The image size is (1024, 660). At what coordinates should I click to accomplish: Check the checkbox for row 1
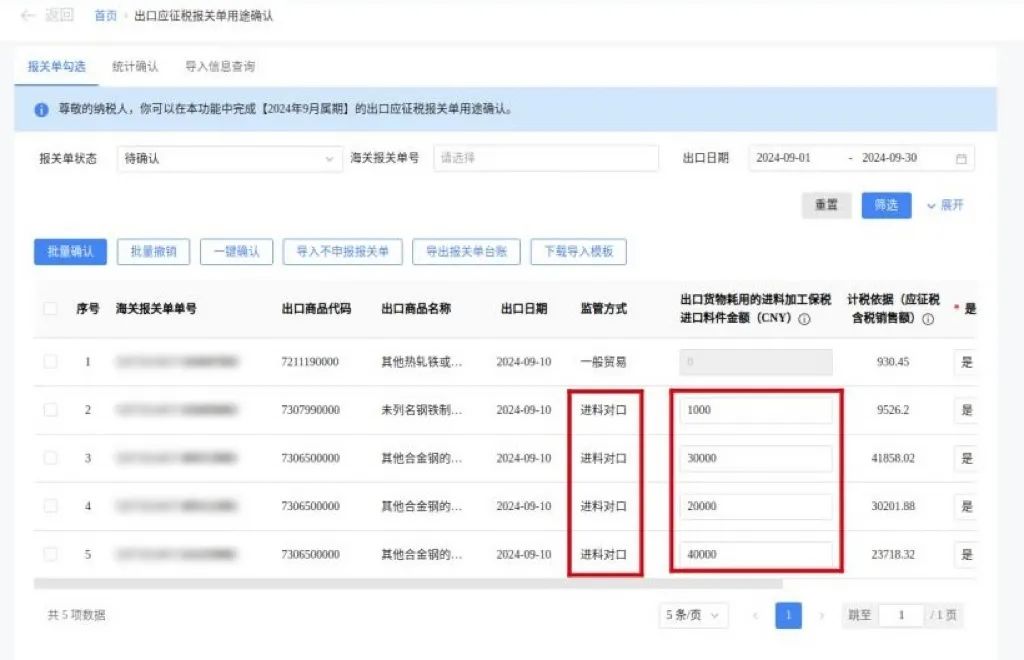[x=50, y=361]
